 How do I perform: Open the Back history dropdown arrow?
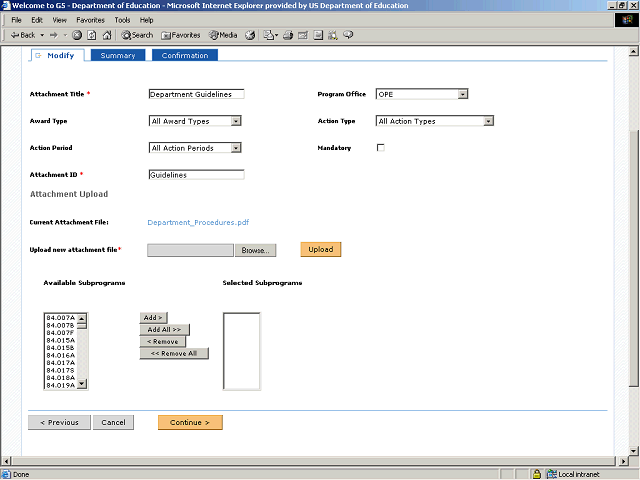pyautogui.click(x=42, y=35)
